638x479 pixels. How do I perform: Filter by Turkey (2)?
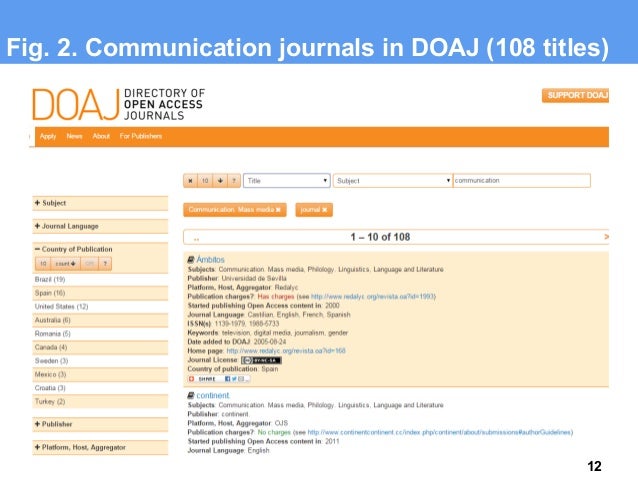coord(50,402)
